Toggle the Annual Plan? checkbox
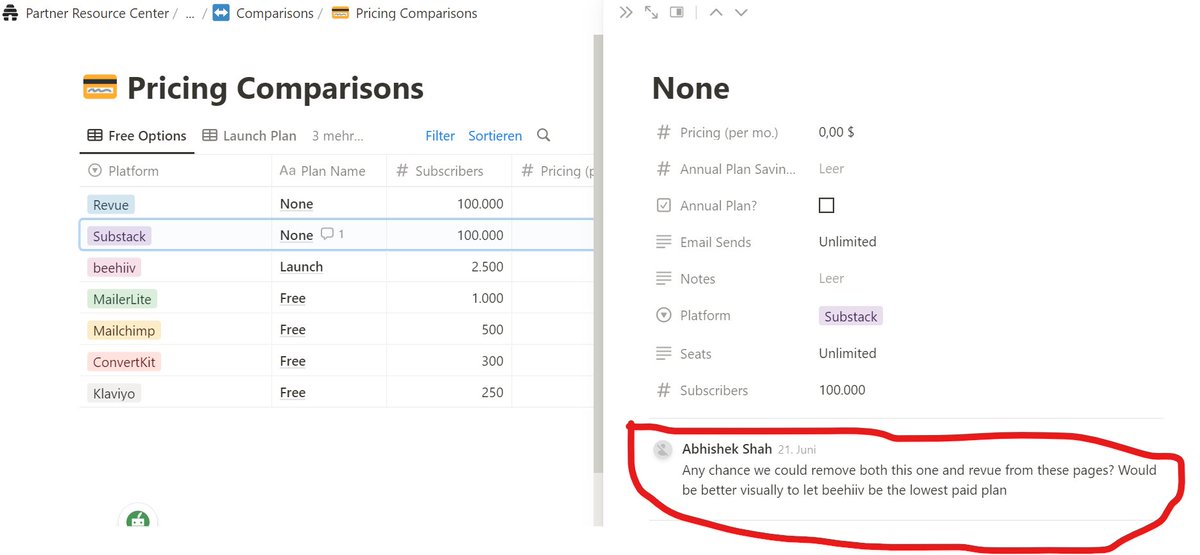This screenshot has height=555, width=1200. tap(826, 205)
